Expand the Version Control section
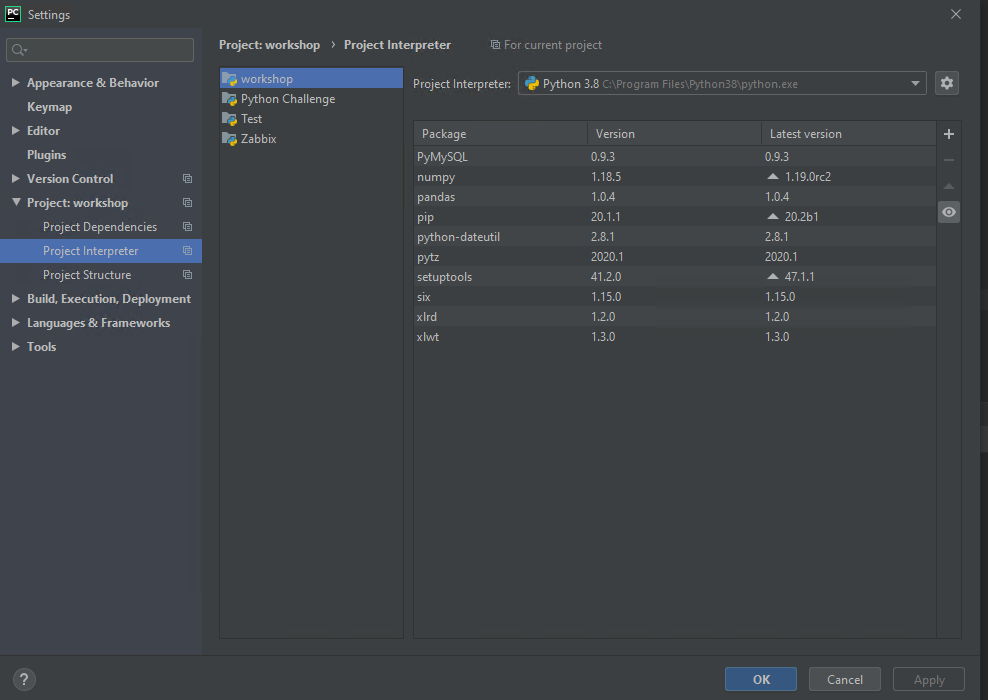The image size is (988, 700). pyautogui.click(x=16, y=178)
